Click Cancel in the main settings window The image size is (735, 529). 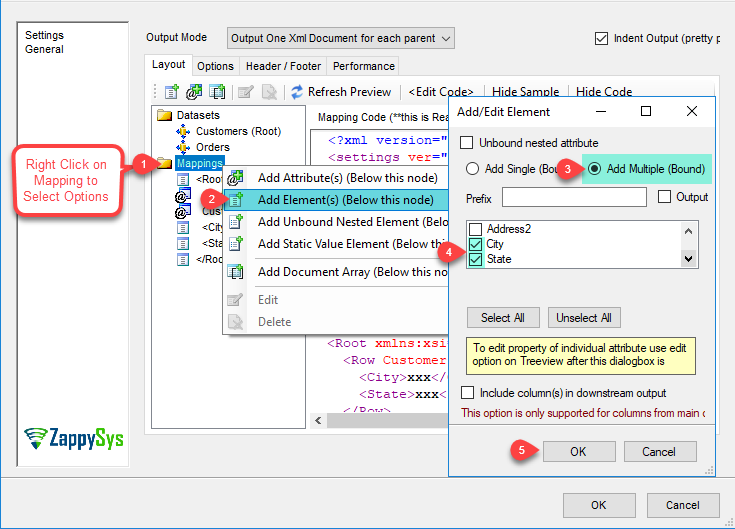point(683,505)
